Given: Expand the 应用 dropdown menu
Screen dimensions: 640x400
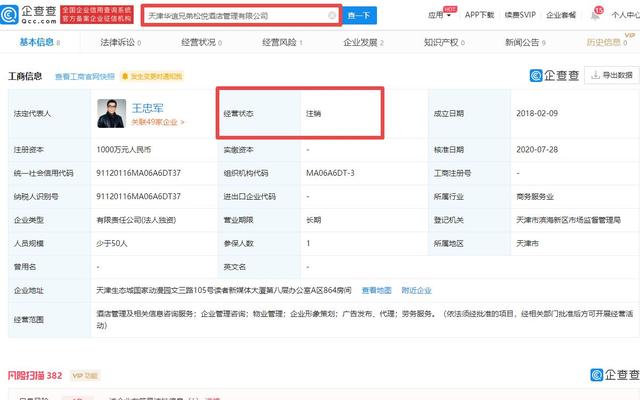Looking at the screenshot, I should point(439,15).
